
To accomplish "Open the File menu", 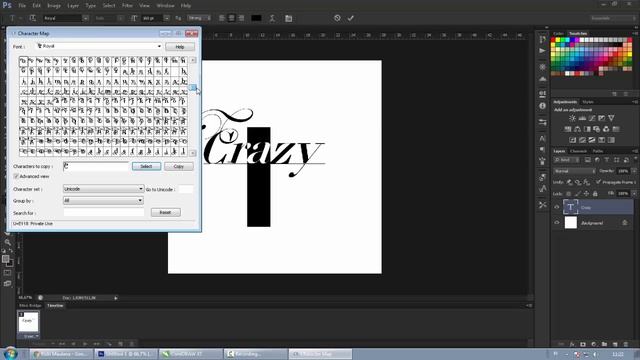I will coord(22,6).
